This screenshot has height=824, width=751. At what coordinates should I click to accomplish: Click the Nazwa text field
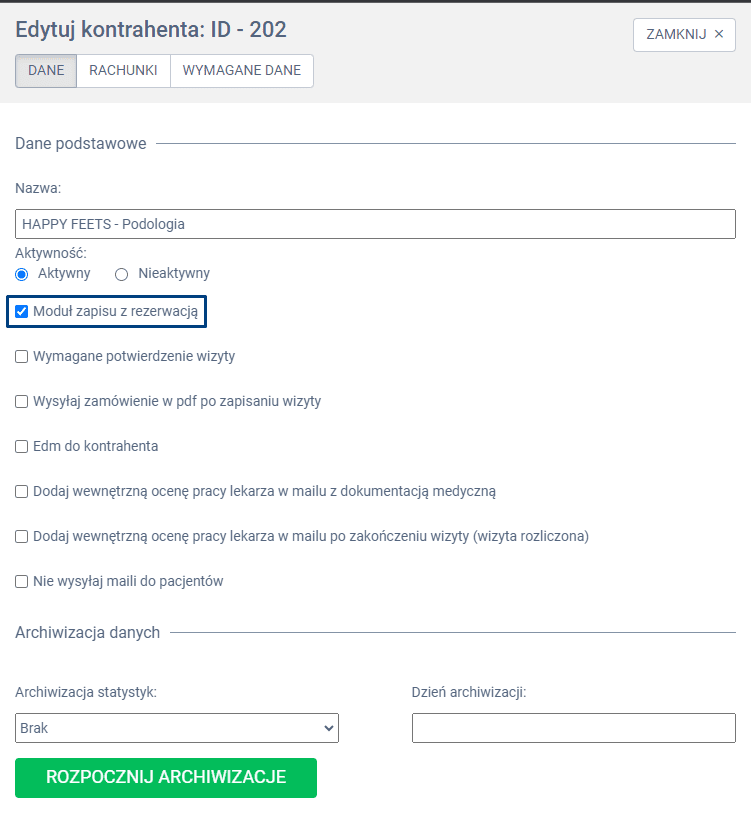click(375, 224)
